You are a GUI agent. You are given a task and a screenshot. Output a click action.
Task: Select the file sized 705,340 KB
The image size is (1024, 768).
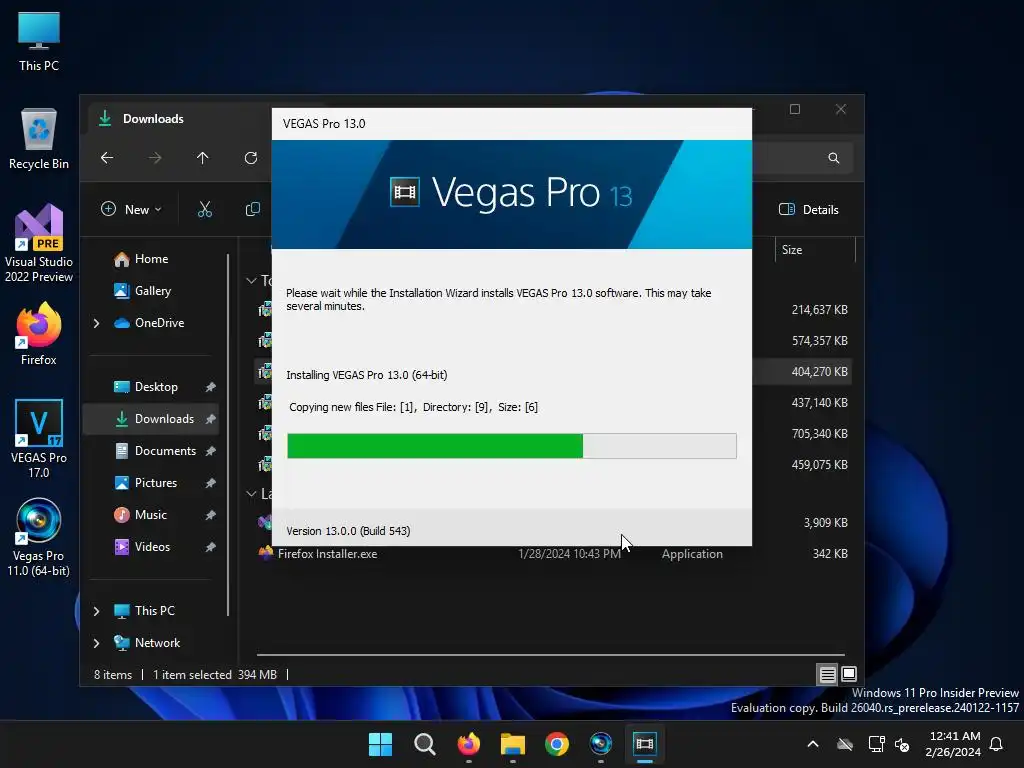point(820,434)
